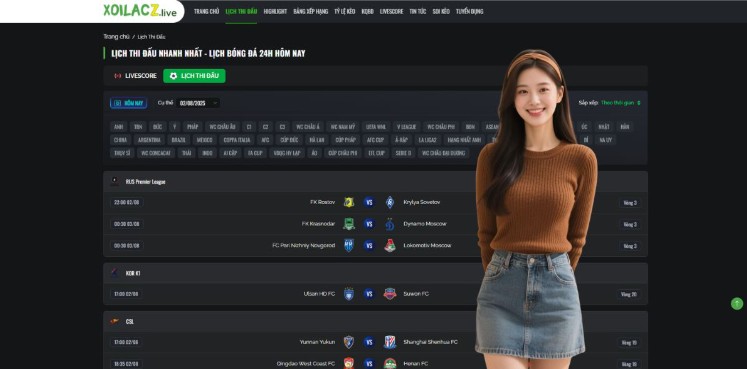Open the Theo thời gian sort dropdown
The width and height of the screenshot is (747, 369).
pos(621,103)
